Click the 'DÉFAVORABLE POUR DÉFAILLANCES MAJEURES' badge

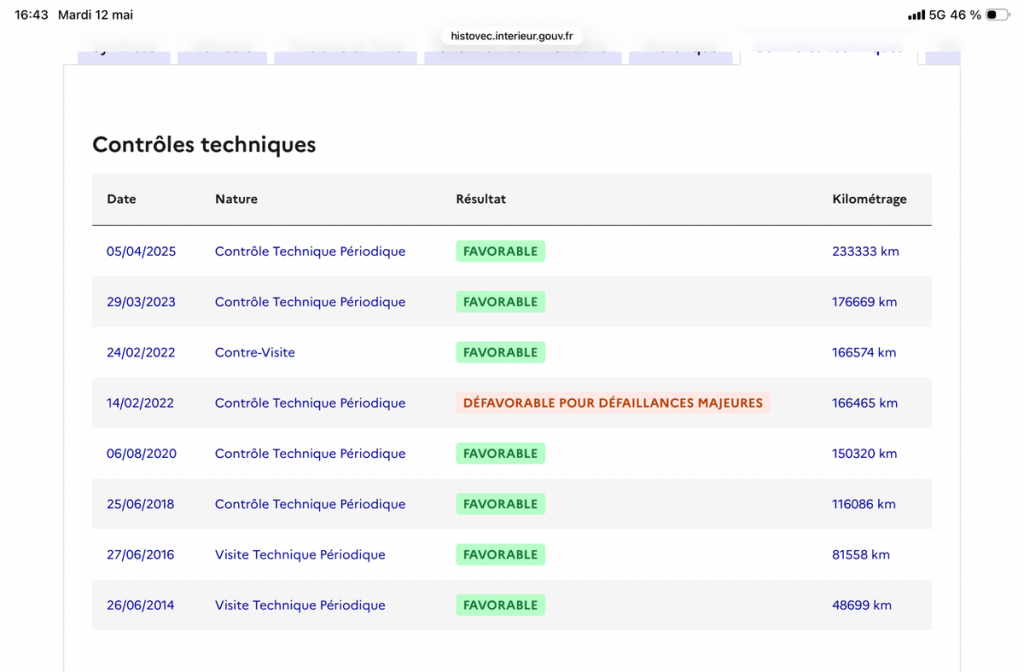[613, 403]
